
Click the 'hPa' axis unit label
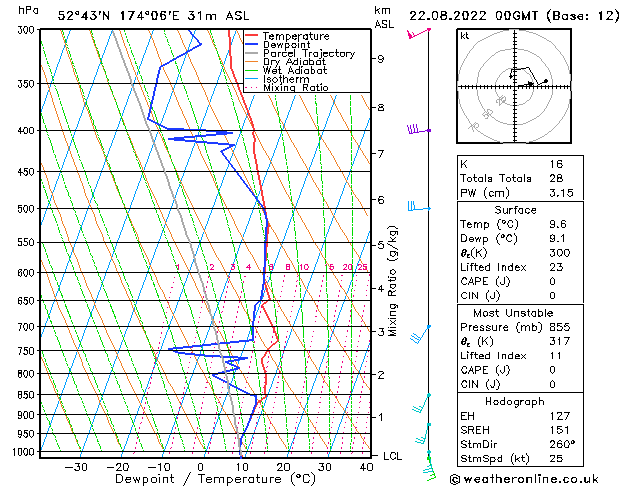coord(28,11)
